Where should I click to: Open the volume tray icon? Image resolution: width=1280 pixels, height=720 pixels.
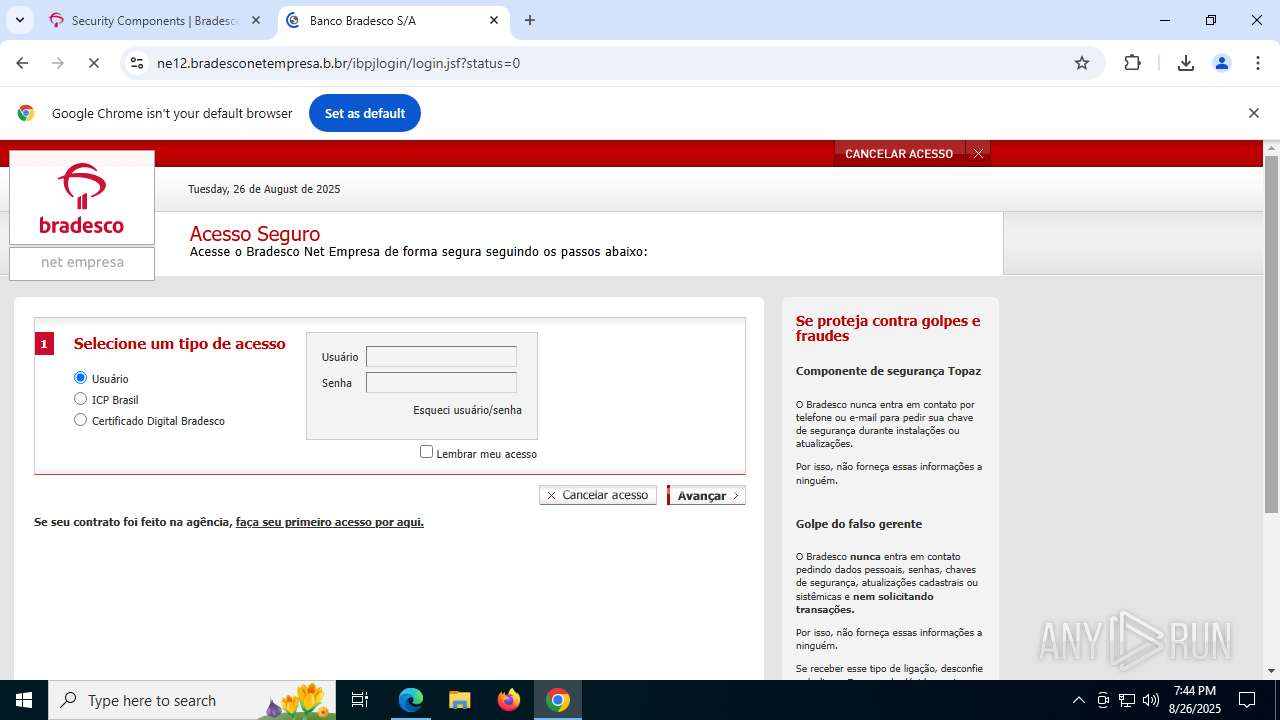[1151, 700]
